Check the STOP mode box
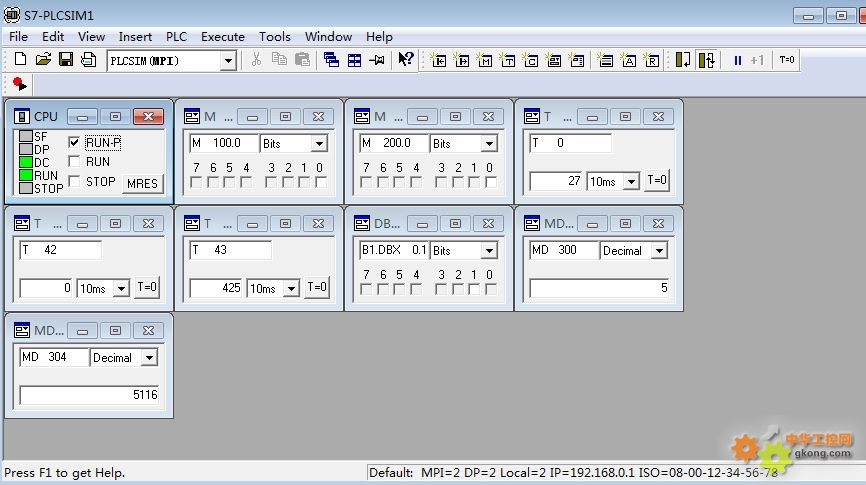This screenshot has width=866, height=485. 74,181
